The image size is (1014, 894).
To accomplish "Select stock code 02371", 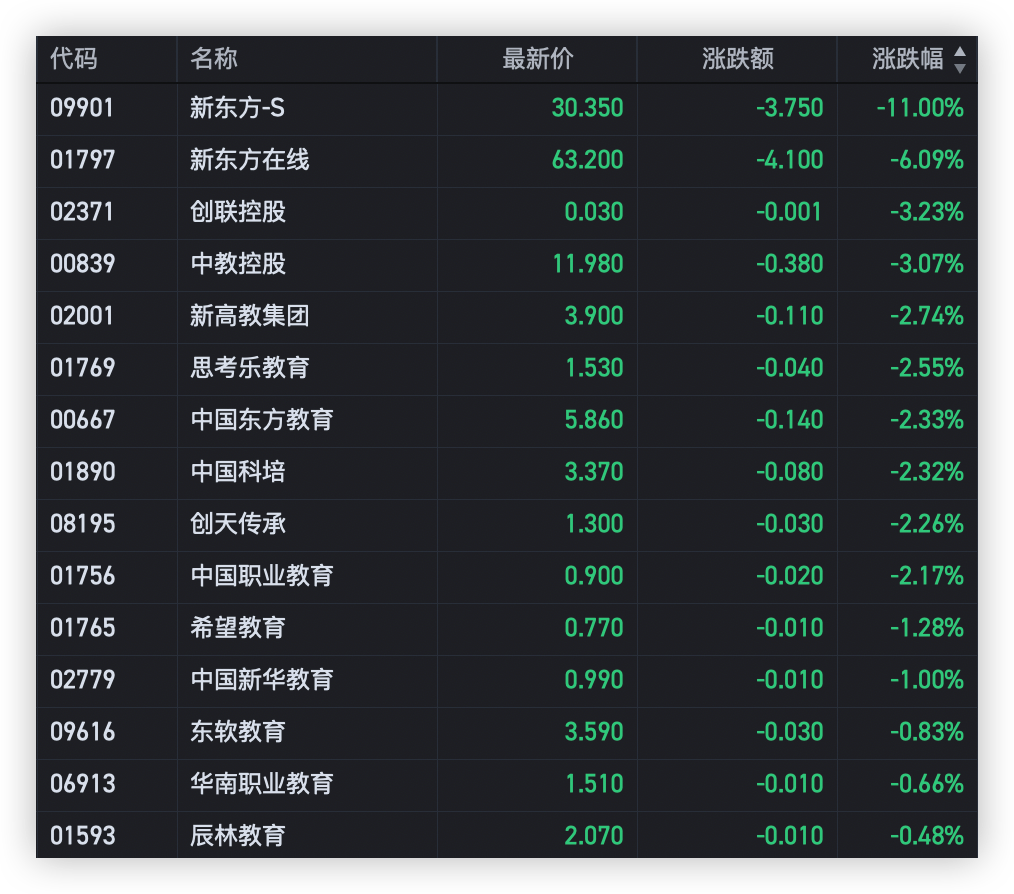I will (x=81, y=212).
